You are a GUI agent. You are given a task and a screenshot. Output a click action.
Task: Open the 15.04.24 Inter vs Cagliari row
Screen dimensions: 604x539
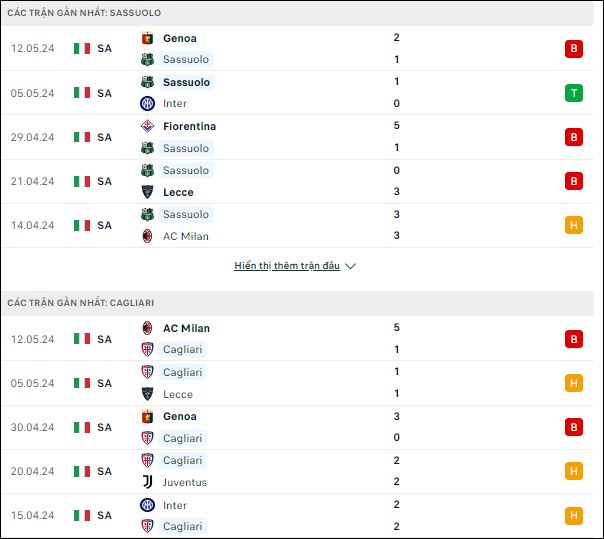tap(297, 515)
